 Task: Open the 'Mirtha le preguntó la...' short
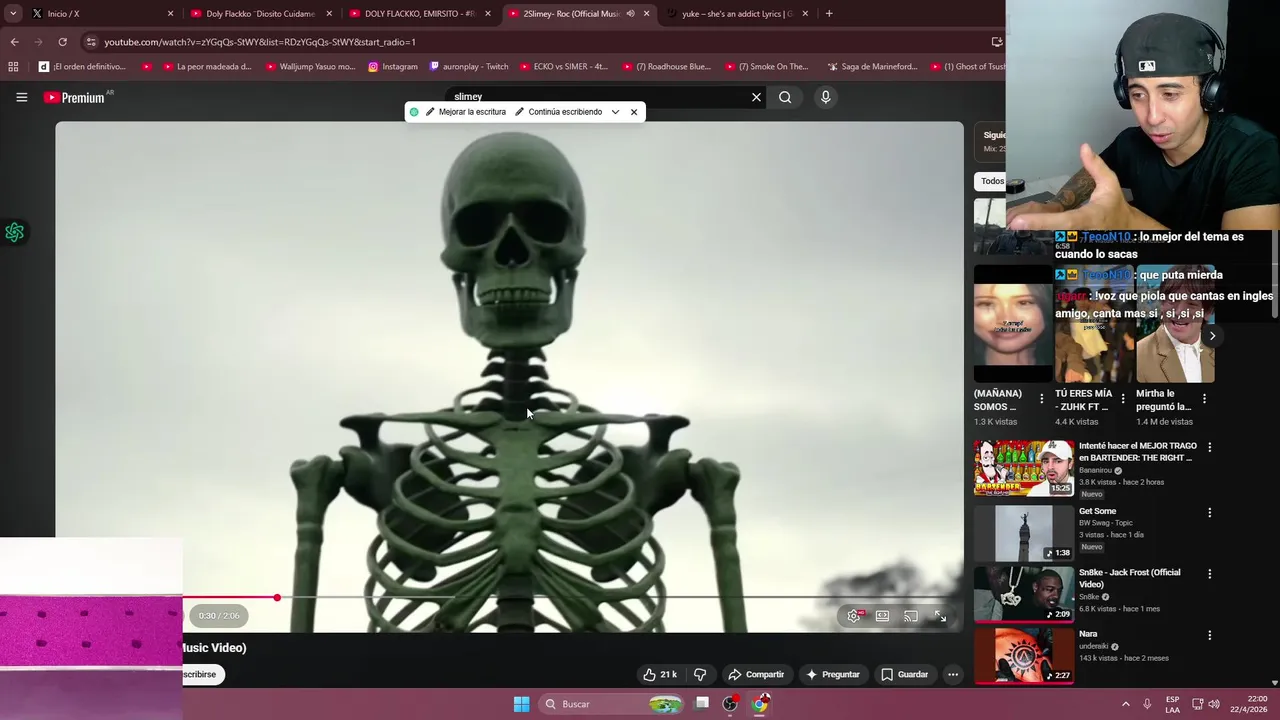click(x=1175, y=324)
